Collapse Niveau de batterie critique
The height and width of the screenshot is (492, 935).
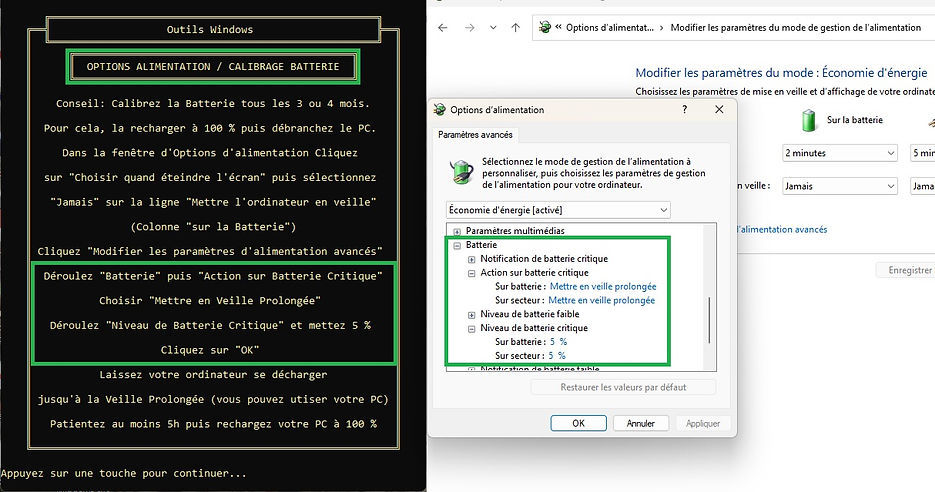tap(471, 329)
